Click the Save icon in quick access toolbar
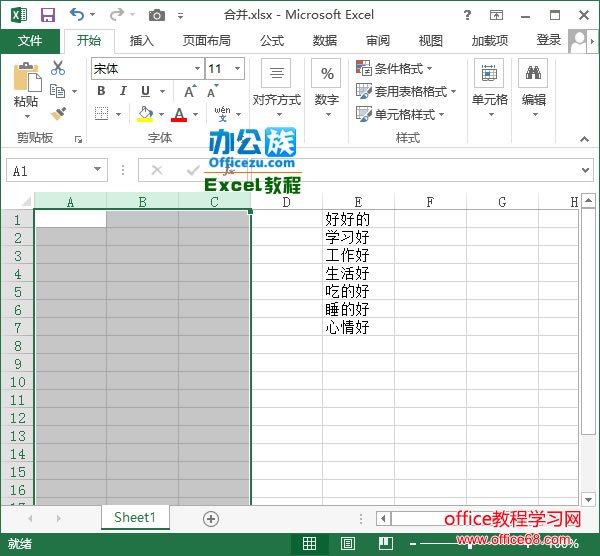 coord(47,15)
